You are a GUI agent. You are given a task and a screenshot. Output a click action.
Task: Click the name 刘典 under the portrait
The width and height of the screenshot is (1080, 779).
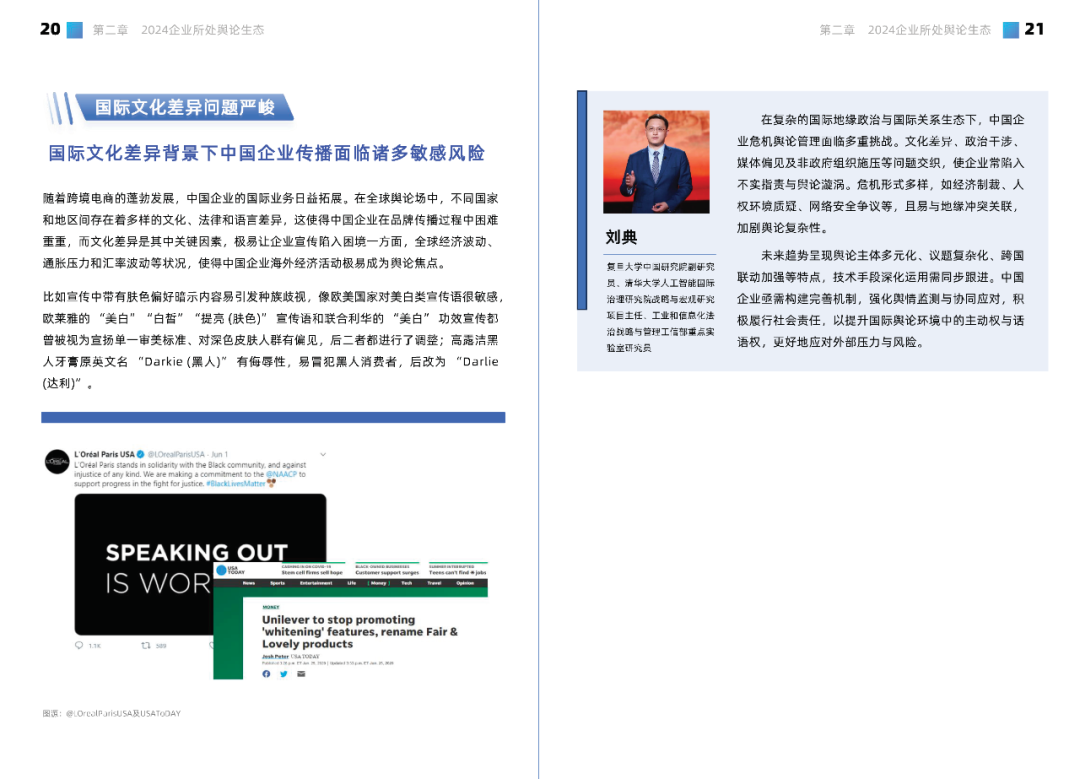point(621,238)
